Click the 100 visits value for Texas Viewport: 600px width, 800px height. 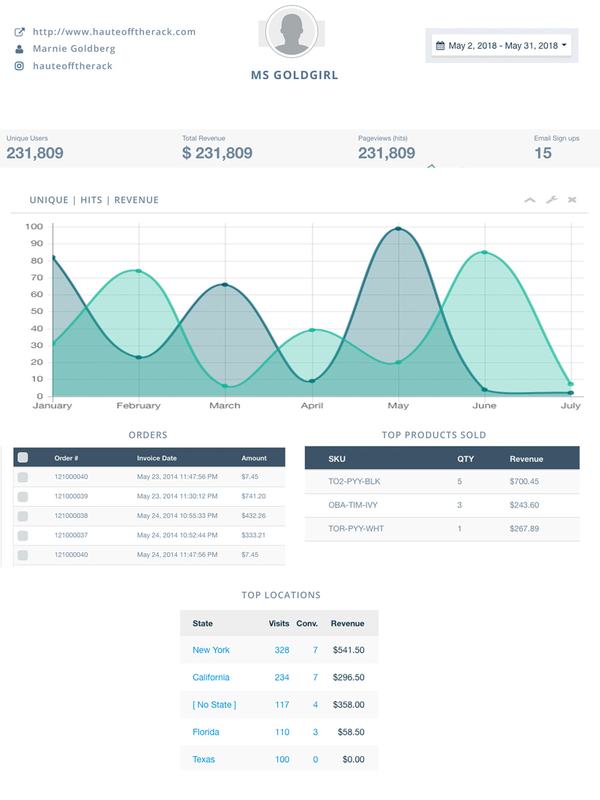tap(282, 759)
